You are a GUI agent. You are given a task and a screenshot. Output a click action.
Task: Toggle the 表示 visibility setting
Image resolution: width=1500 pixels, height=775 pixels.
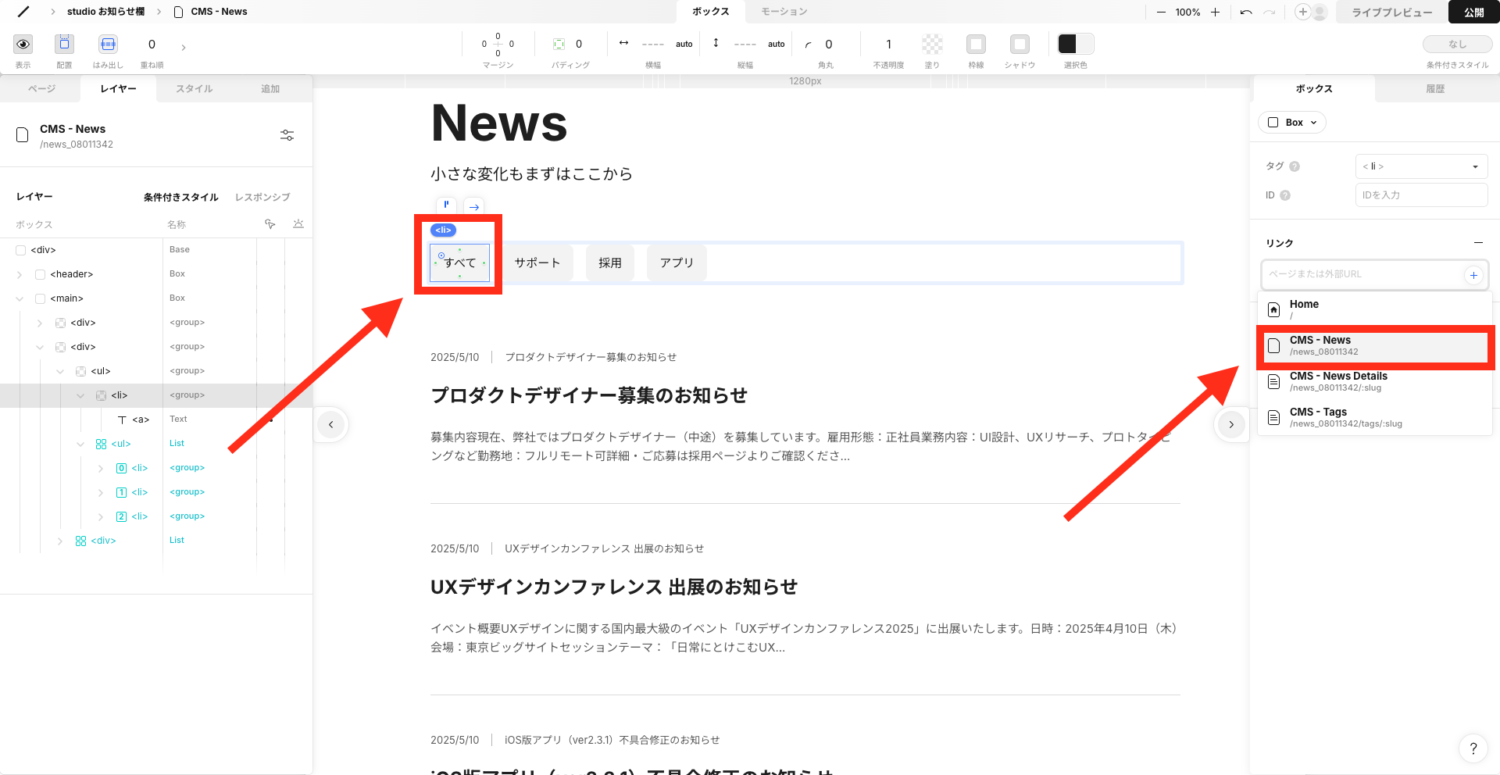point(22,45)
